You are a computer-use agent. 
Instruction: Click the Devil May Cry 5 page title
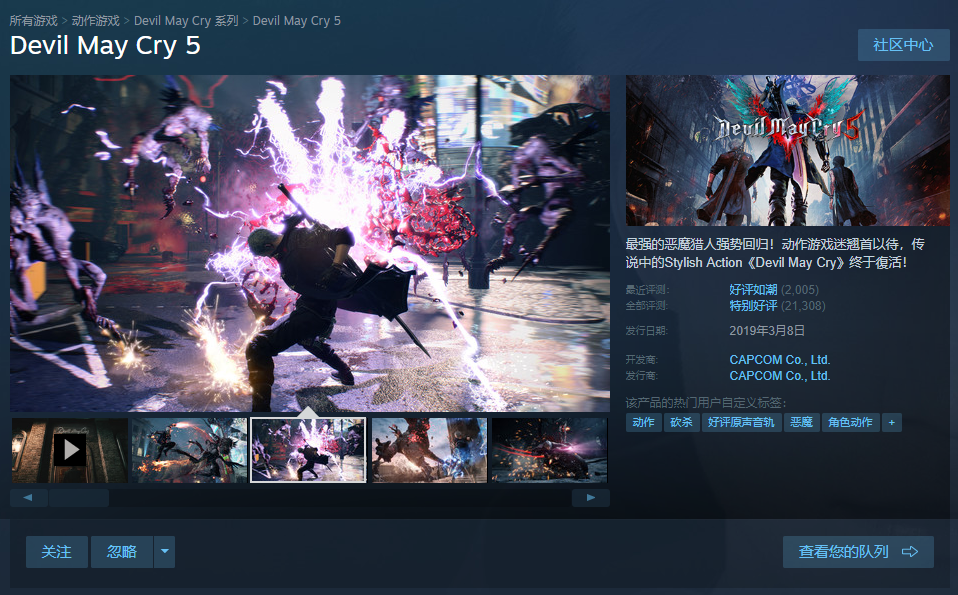[x=105, y=45]
